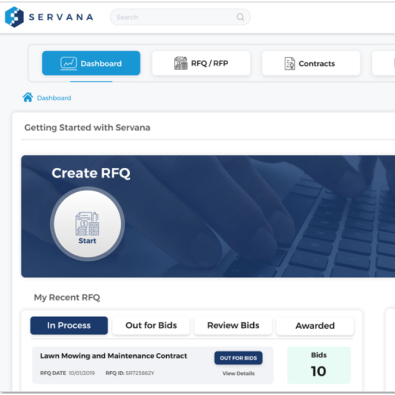Click the RFQ DATE 10/01/2019 text
Viewport: 395px width, 395px height.
[67, 373]
